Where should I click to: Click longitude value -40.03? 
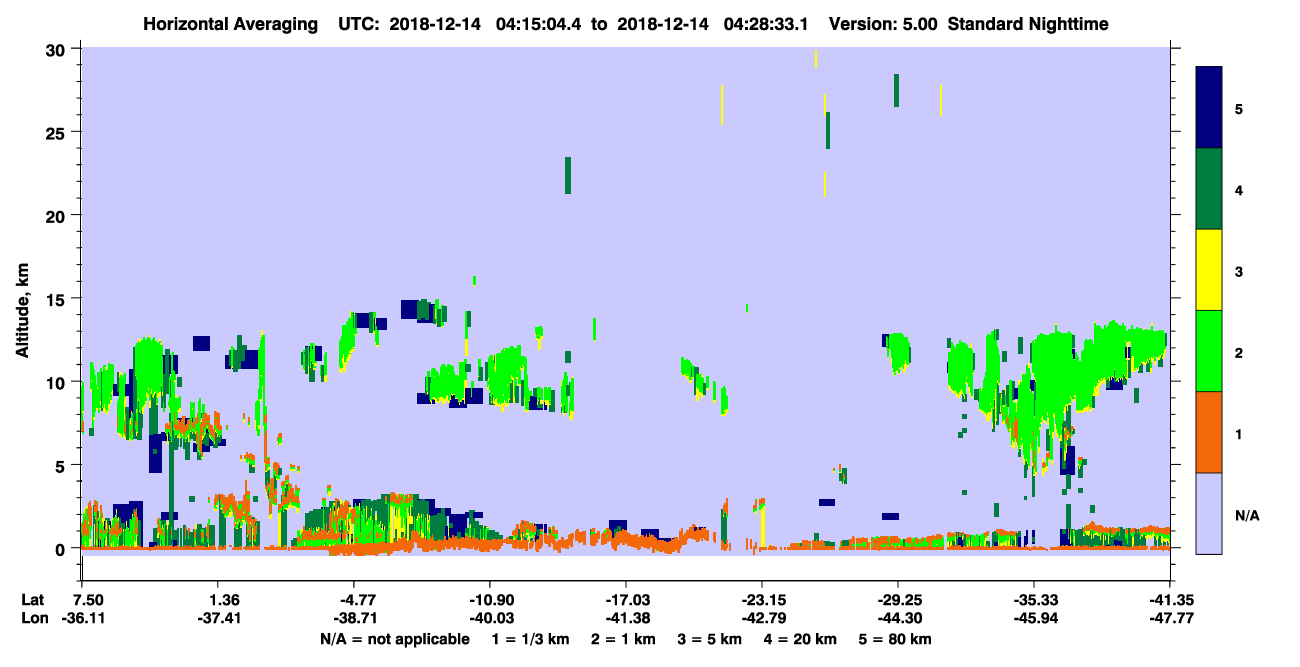click(x=489, y=618)
